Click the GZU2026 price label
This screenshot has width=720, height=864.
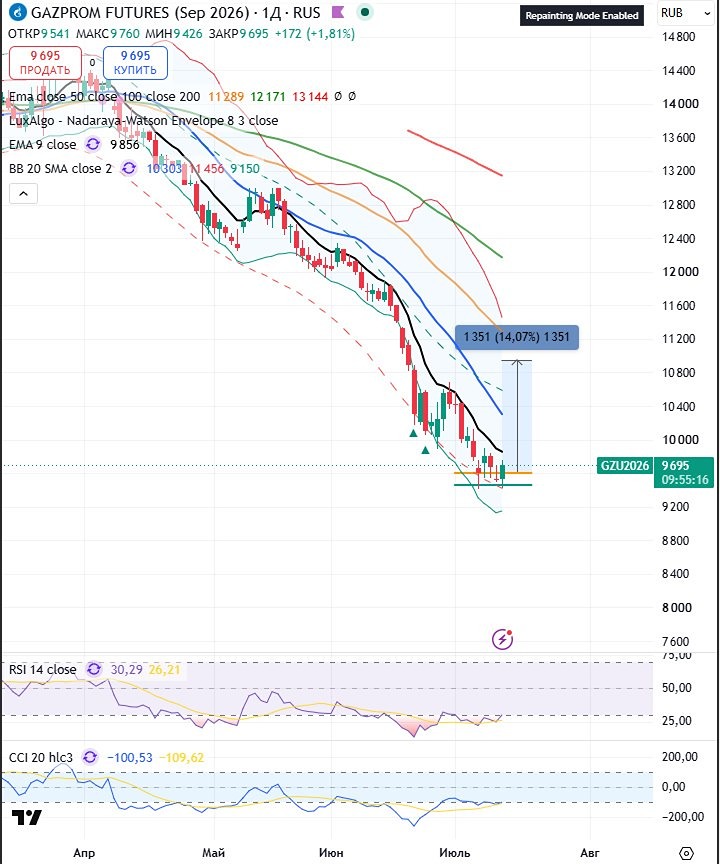click(625, 466)
